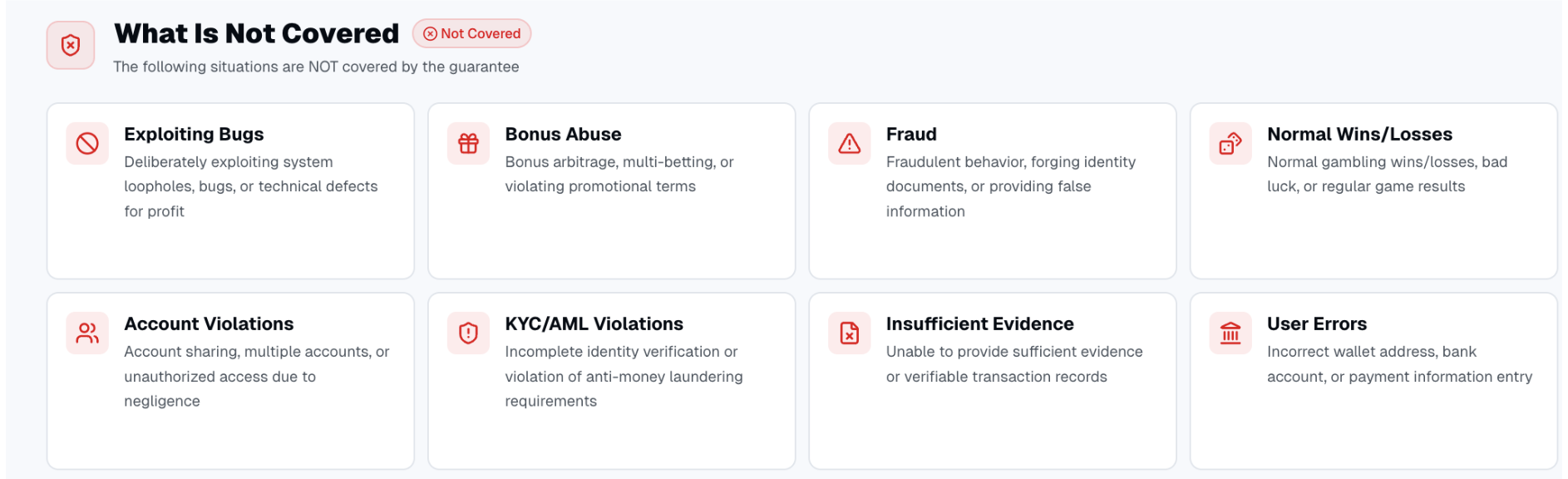Image resolution: width=1568 pixels, height=479 pixels.
Task: Click the dice icon on Normal Wins/Losses card
Action: [x=1230, y=143]
